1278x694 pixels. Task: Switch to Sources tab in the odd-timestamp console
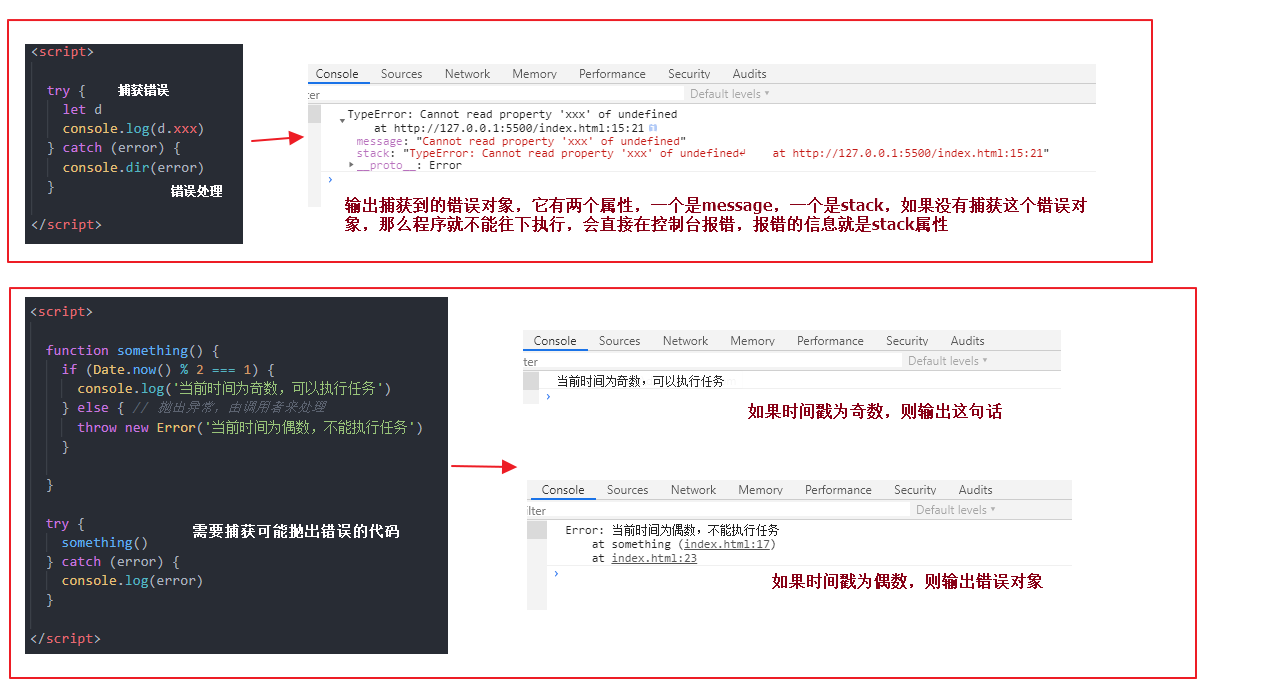tap(620, 341)
